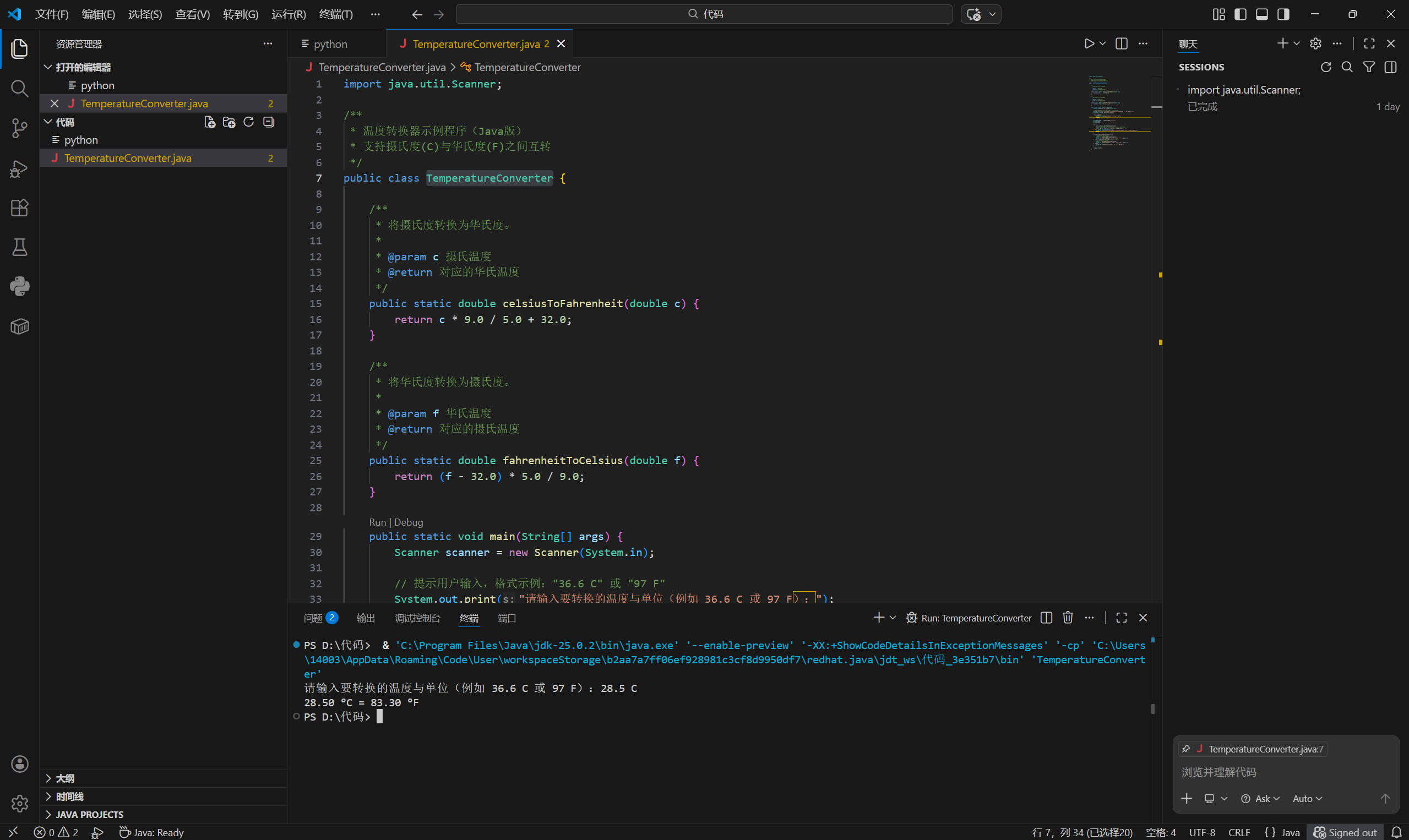Open the Ask mode dropdown in chat
Screen dimensions: 1409x840
pos(1260,799)
